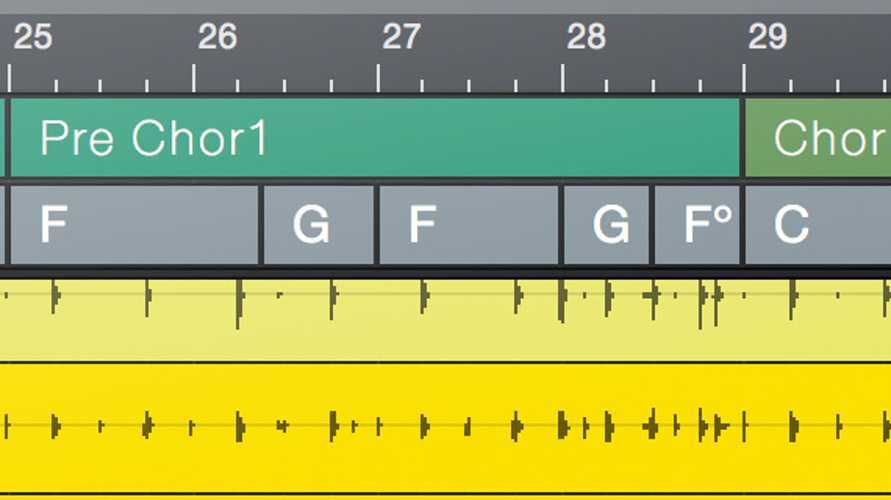891x500 pixels.
Task: Select the Pre Chor1 arranger section
Action: click(x=375, y=138)
